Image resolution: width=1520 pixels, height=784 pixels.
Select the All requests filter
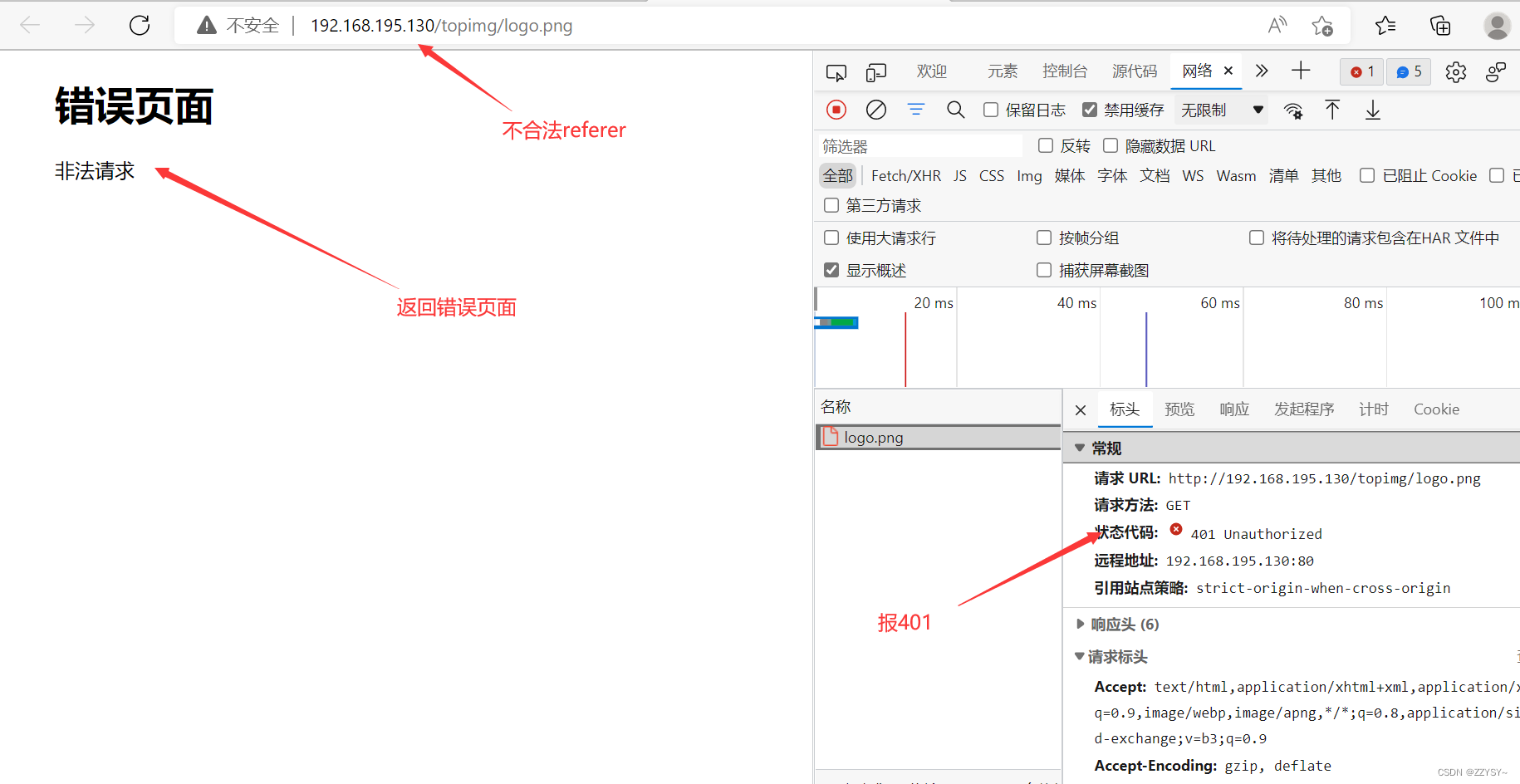[x=838, y=176]
